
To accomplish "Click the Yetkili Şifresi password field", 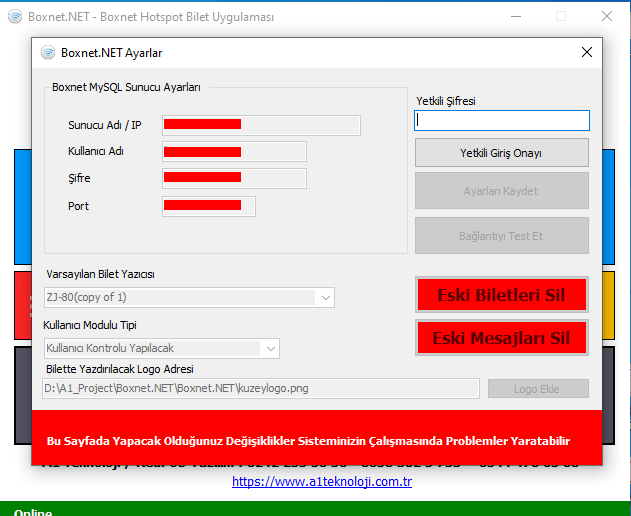I will click(x=502, y=120).
